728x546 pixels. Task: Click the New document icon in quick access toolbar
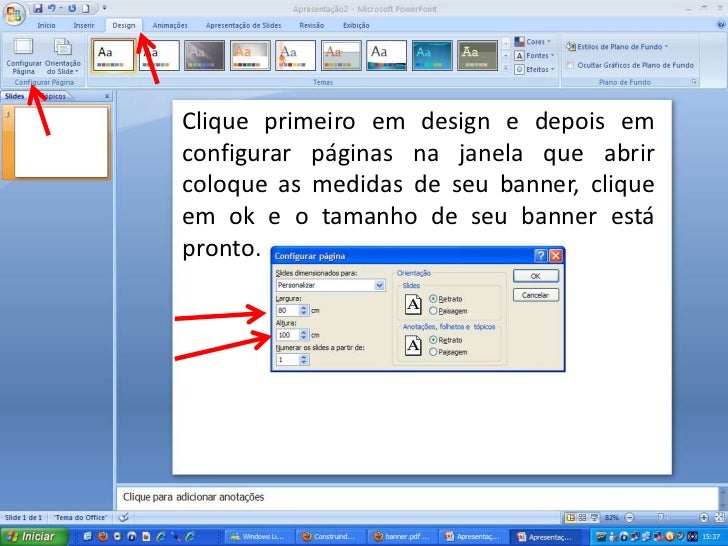[x=86, y=8]
